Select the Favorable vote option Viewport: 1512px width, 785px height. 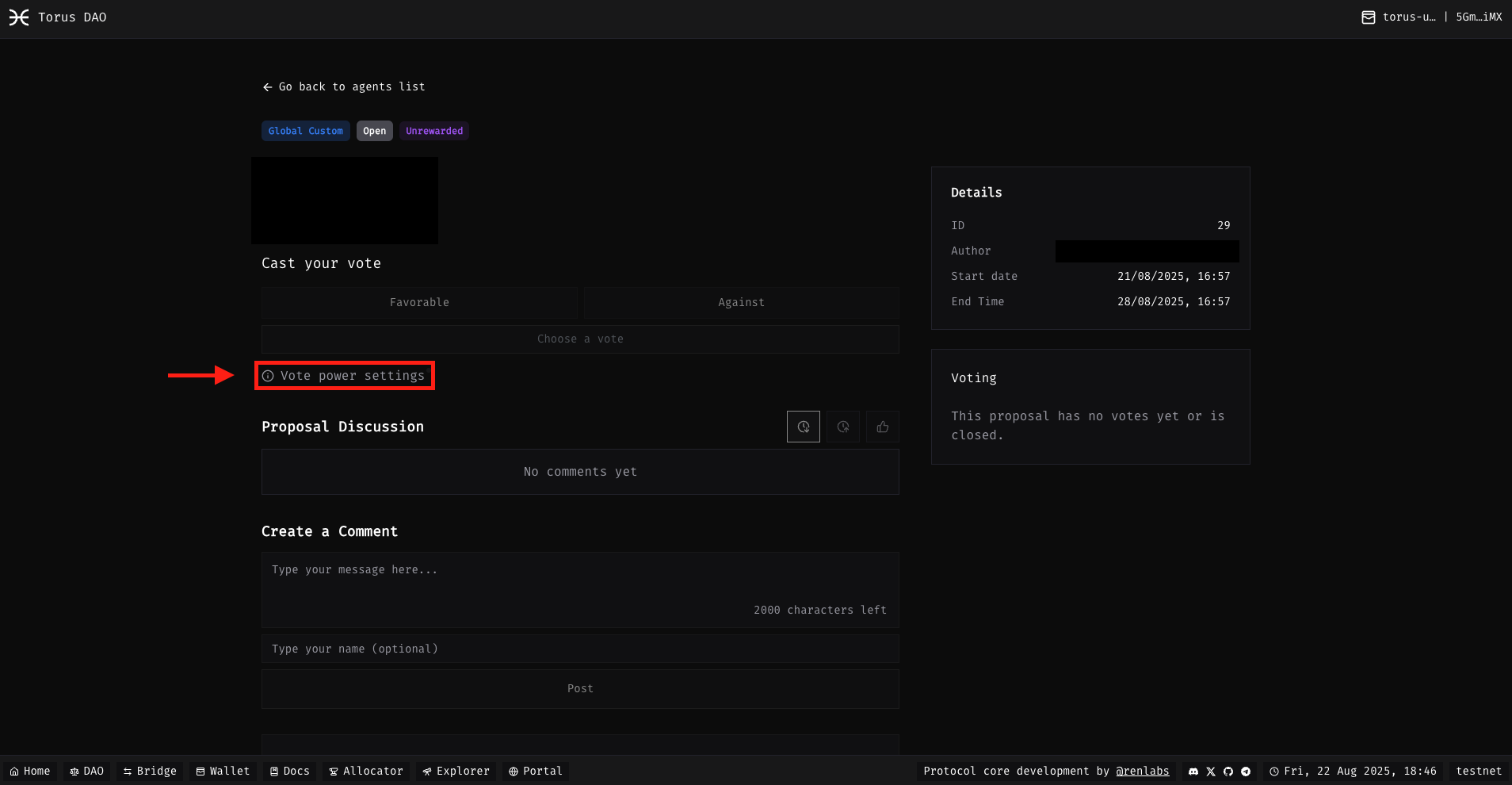point(419,302)
